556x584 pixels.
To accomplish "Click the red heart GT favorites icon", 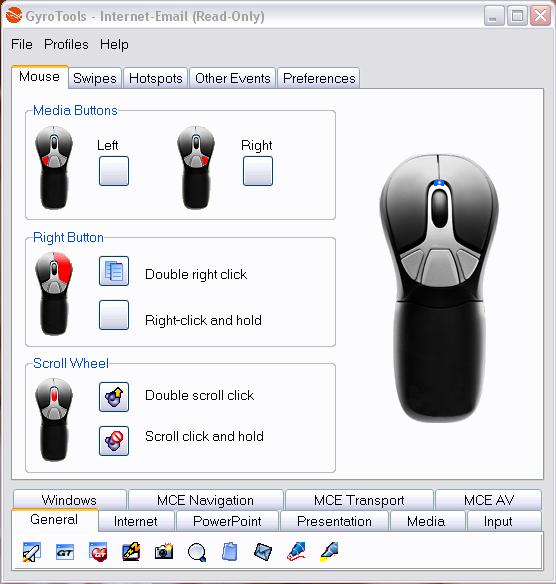I will [98, 551].
